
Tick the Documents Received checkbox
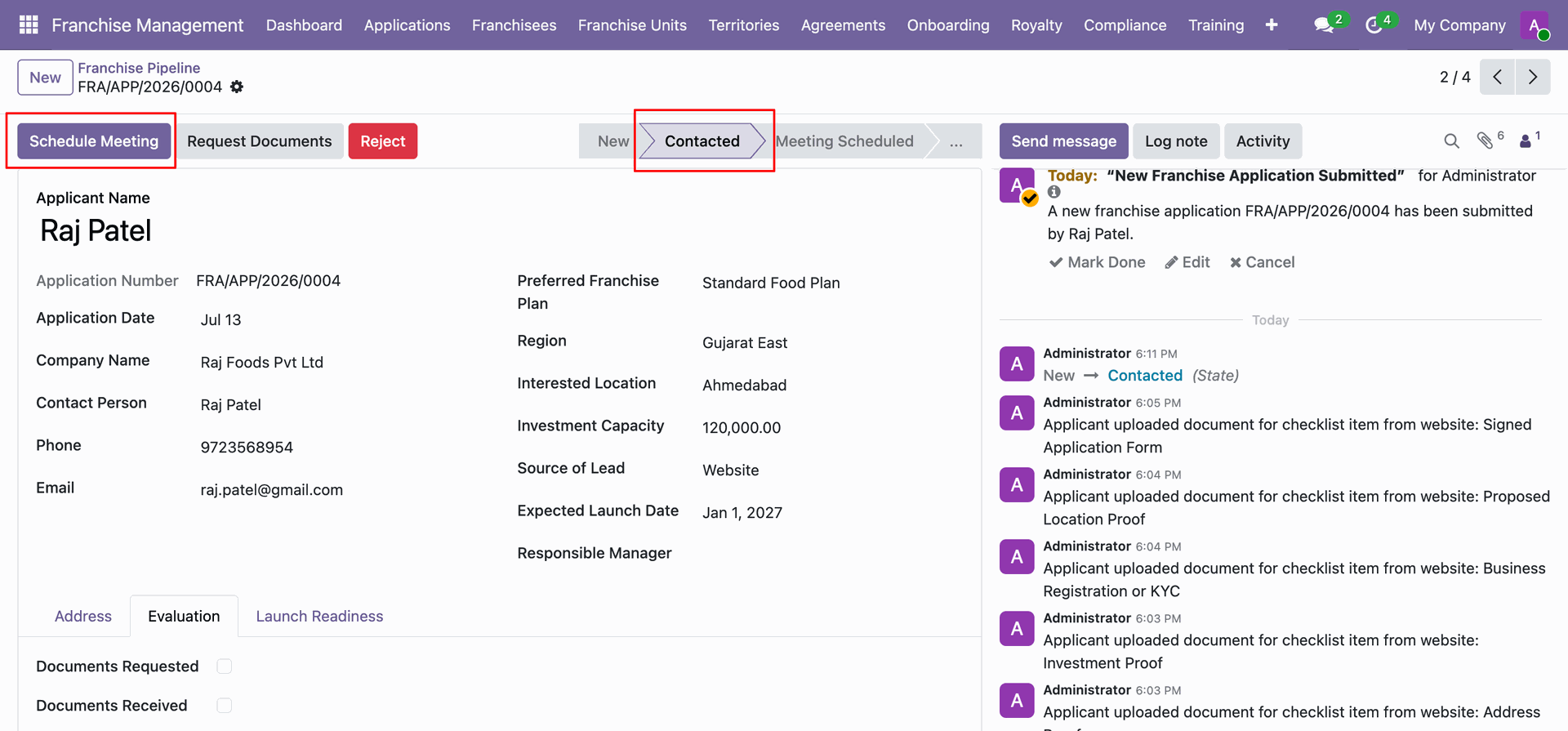tap(225, 706)
